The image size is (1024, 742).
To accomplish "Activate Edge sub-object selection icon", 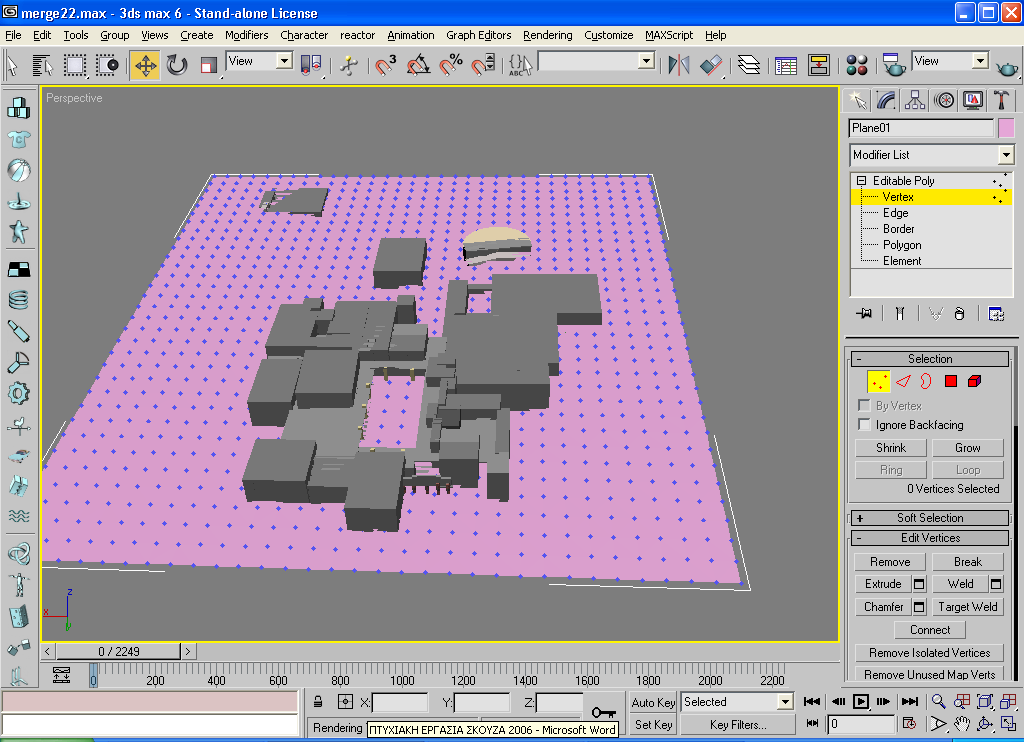I will click(903, 381).
